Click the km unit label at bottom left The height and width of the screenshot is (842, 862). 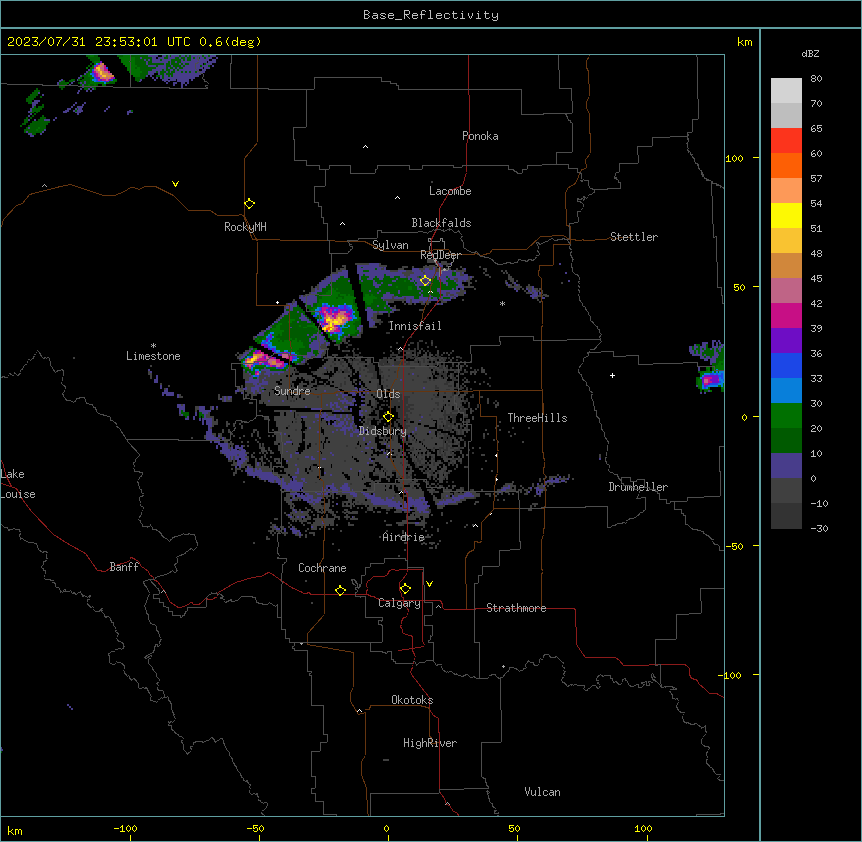pyautogui.click(x=15, y=830)
